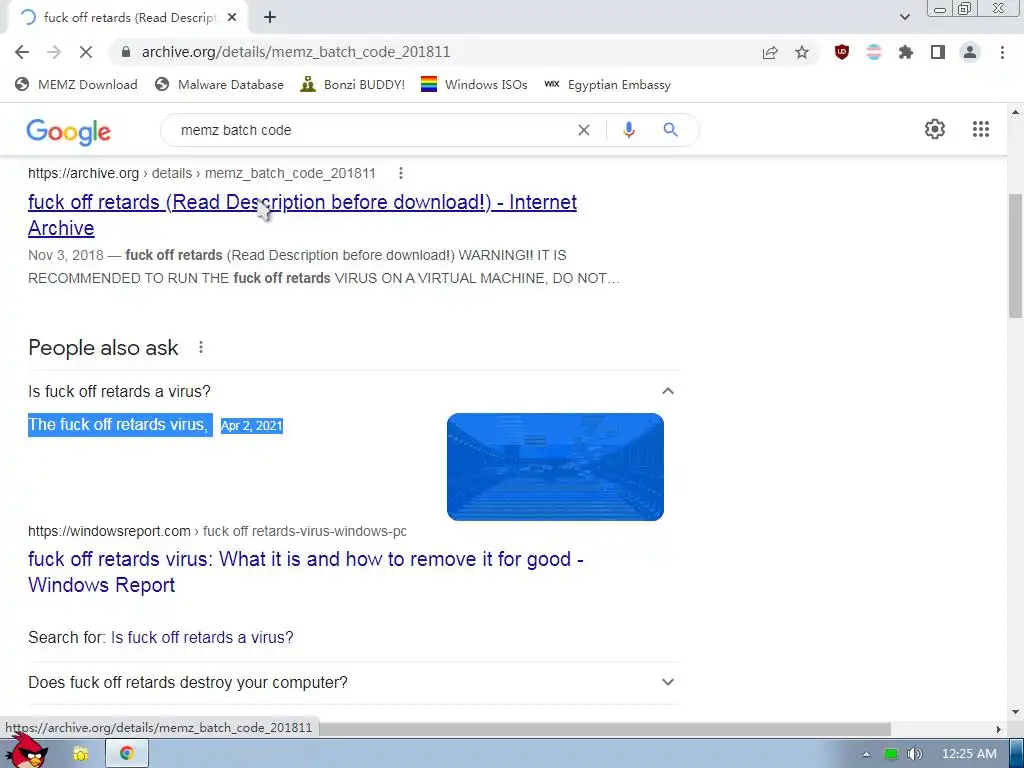
Task: Share this page icon in address bar
Action: coord(770,52)
